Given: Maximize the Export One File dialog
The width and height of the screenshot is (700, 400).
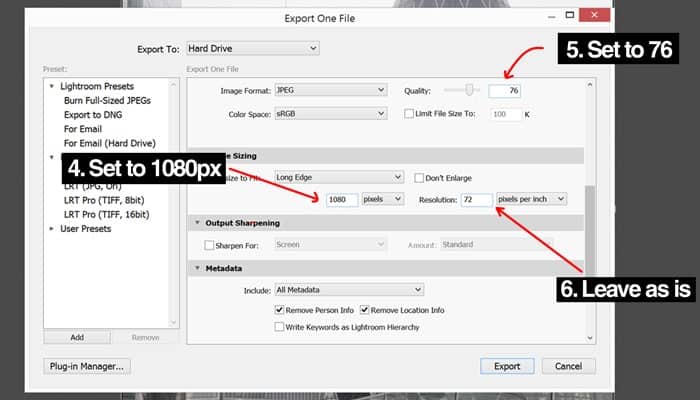Looking at the screenshot, I should [570, 15].
